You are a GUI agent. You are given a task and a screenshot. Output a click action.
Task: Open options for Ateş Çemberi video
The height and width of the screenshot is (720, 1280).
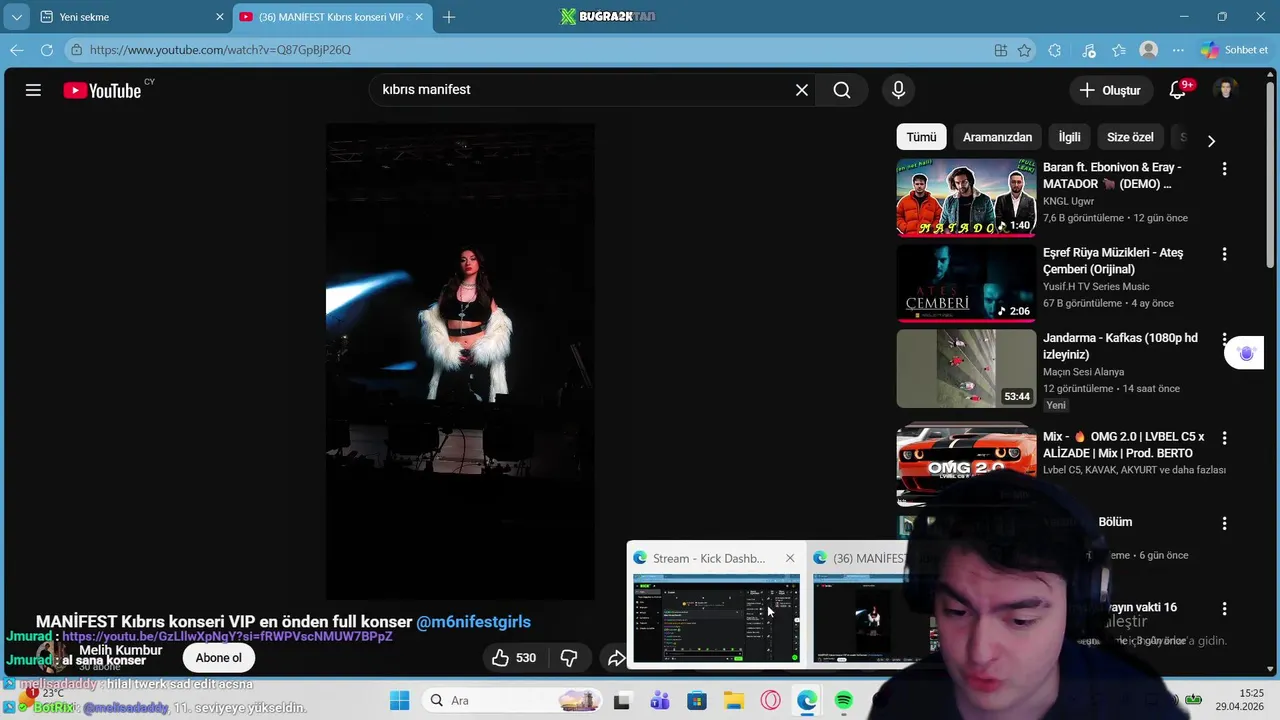1224,254
